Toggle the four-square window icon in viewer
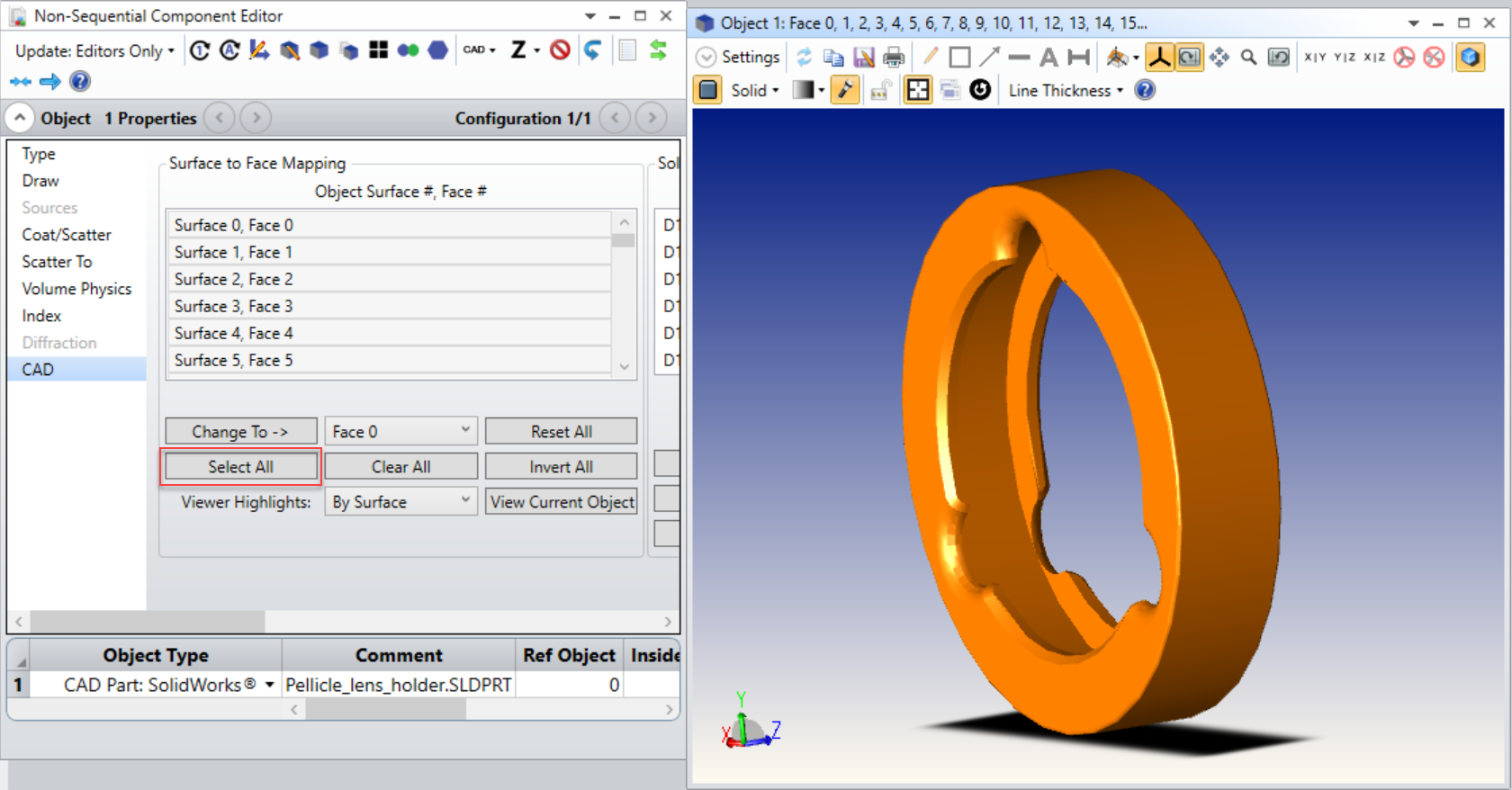This screenshot has width=1512, height=790. click(918, 90)
